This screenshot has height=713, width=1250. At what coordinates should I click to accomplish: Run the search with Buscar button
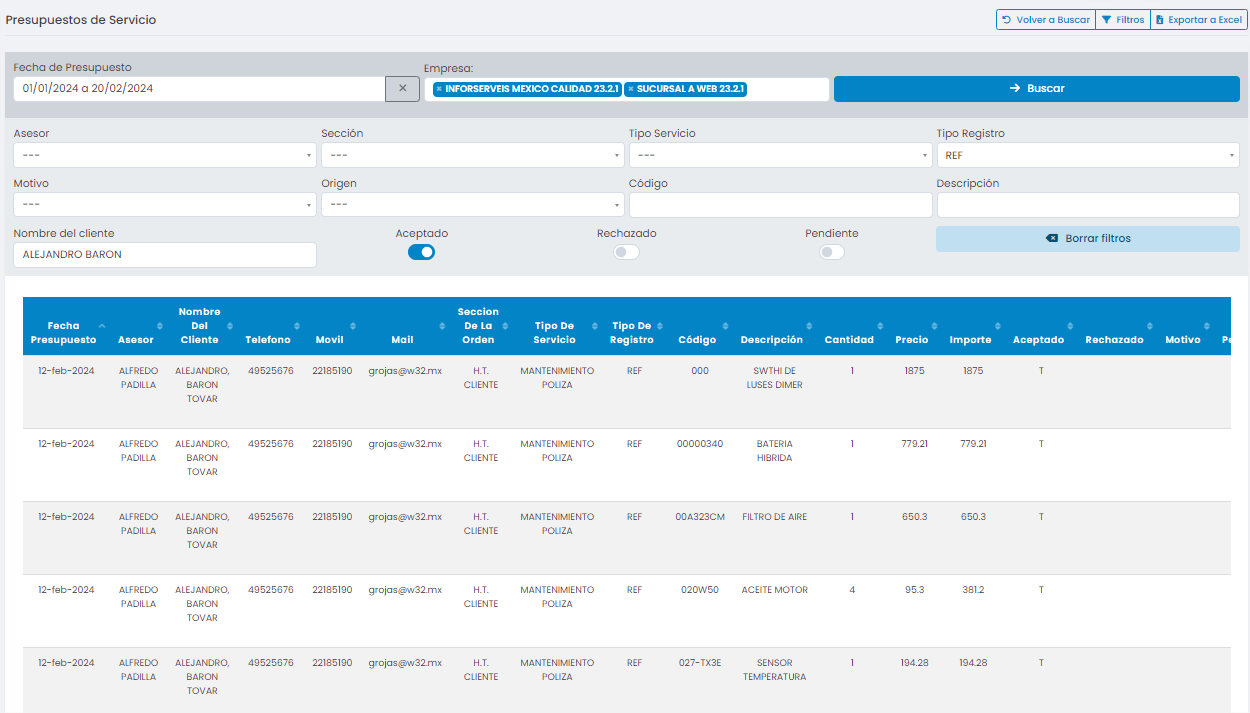1037,89
